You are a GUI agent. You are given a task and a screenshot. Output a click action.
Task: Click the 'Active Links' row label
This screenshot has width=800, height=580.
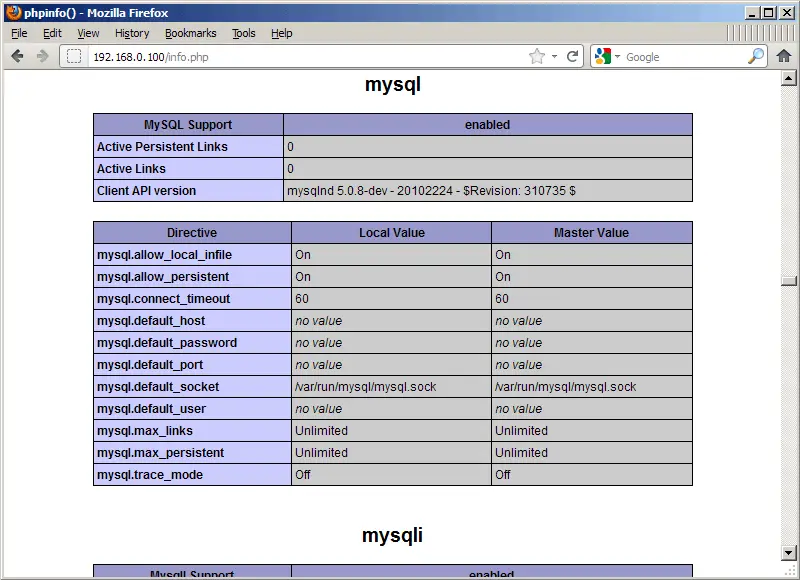point(131,168)
